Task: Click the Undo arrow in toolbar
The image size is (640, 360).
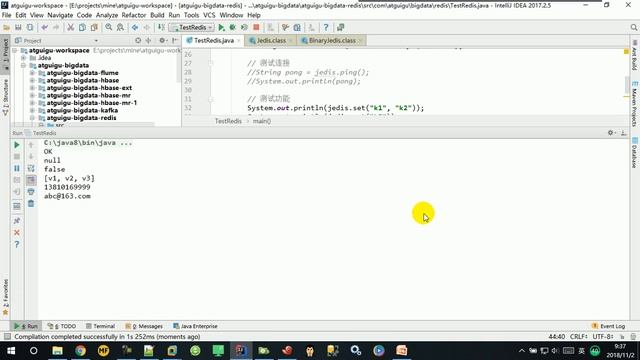Action: [x=44, y=27]
